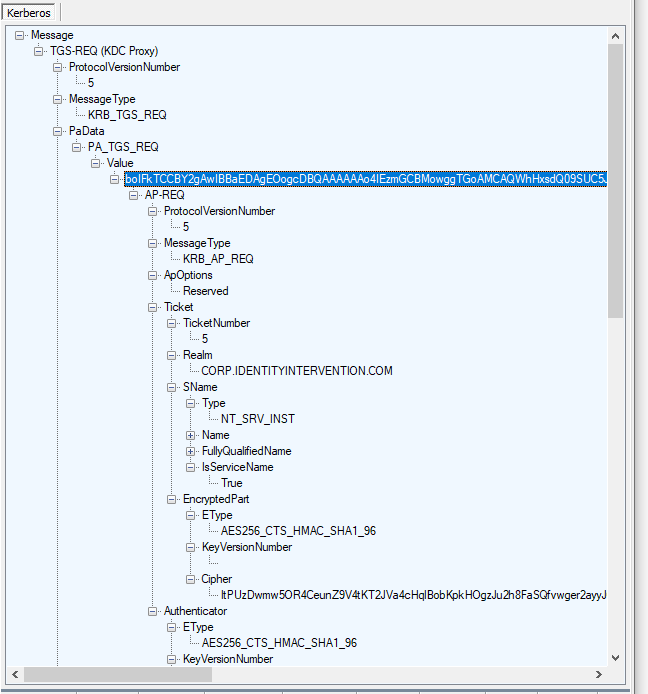Select the highlighted base64 value node
The height and width of the screenshot is (694, 648).
[x=365, y=179]
